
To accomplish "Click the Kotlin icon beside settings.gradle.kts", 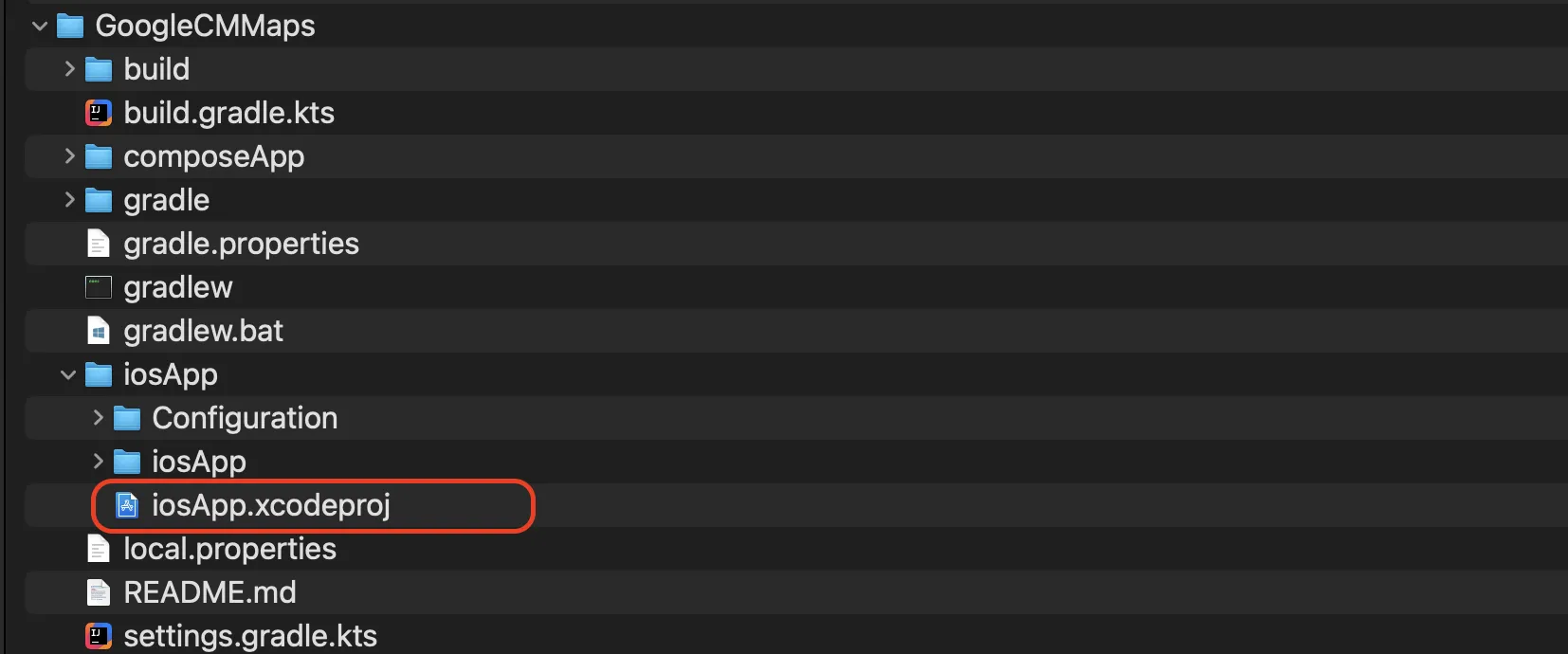I will [x=99, y=635].
